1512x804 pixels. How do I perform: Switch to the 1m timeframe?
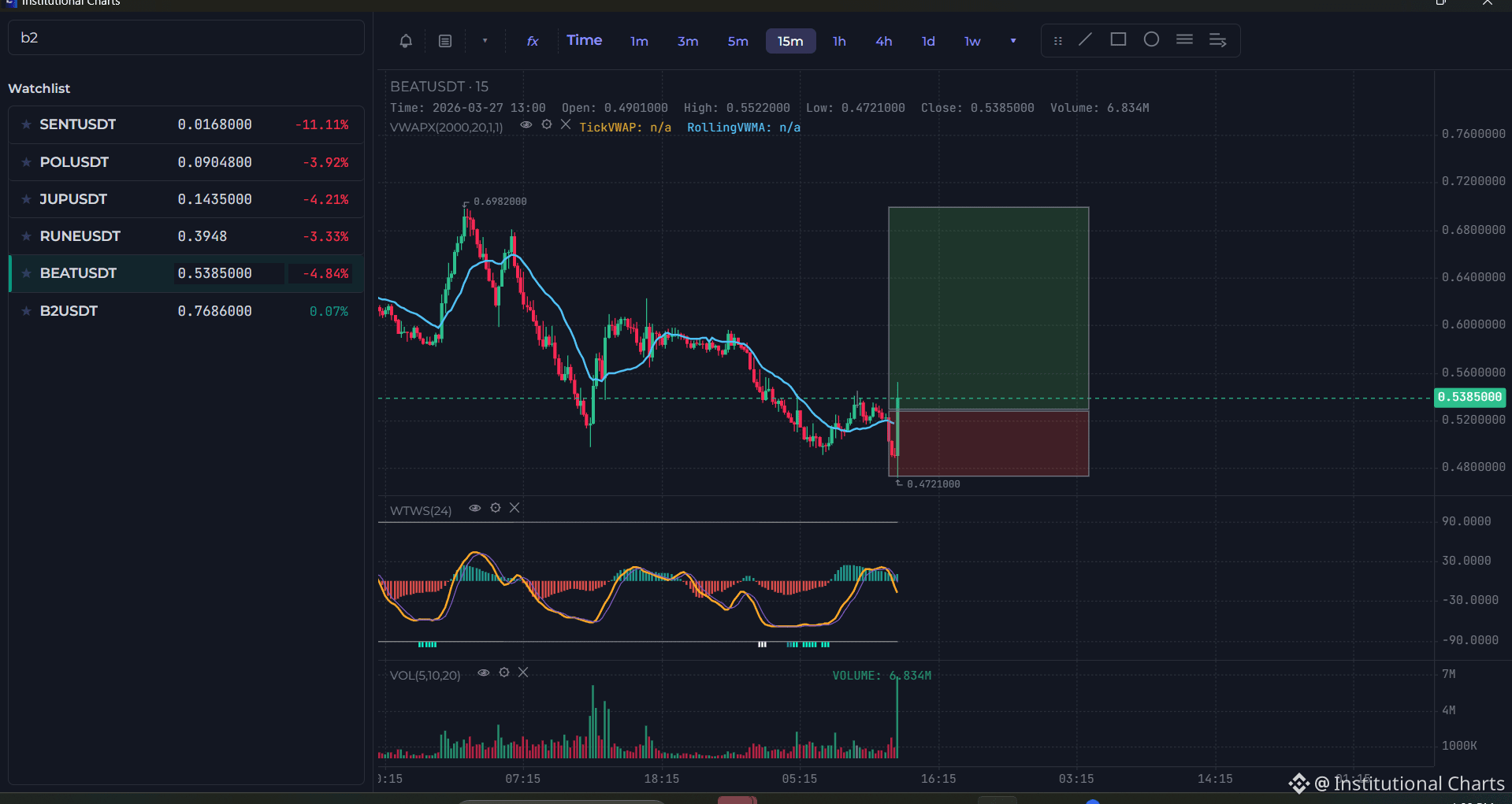click(639, 41)
